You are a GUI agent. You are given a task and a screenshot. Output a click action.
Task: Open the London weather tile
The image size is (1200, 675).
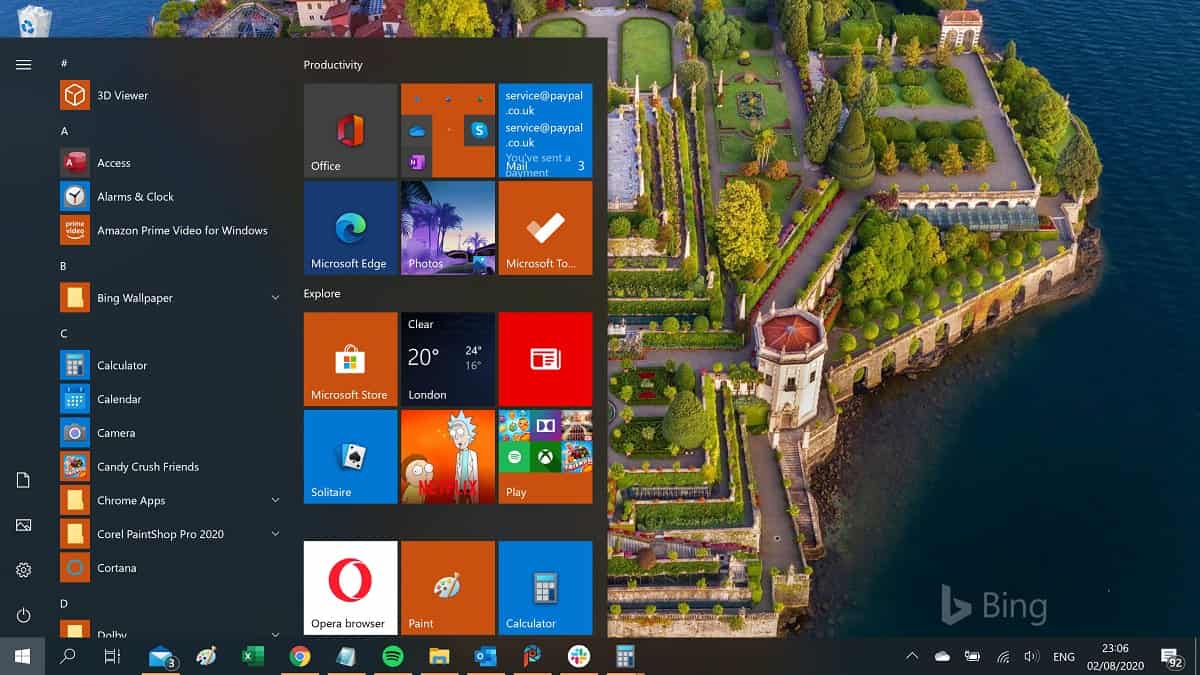(448, 359)
